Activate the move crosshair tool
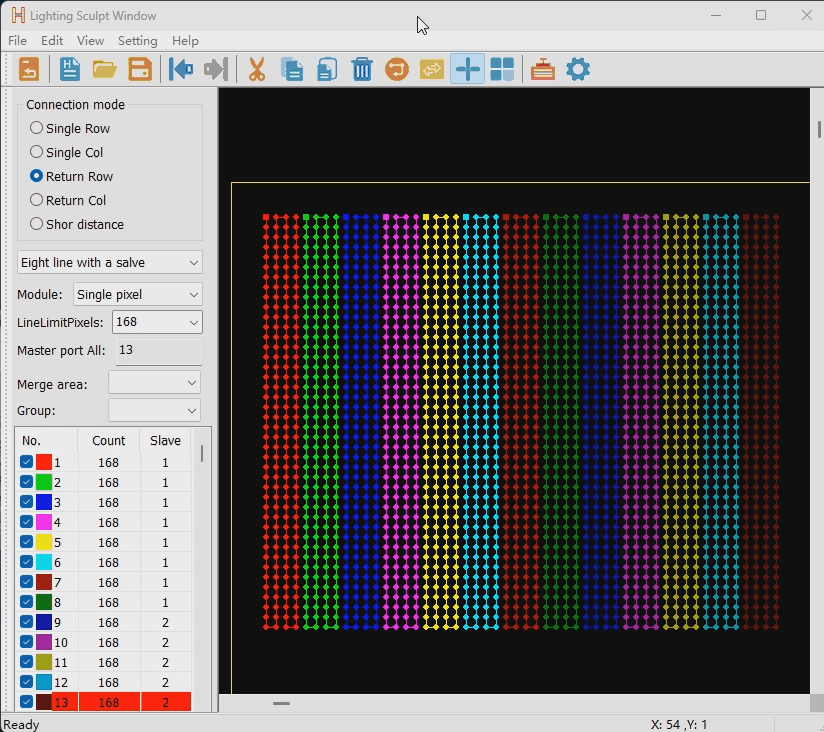Viewport: 824px width, 732px height. (x=466, y=69)
